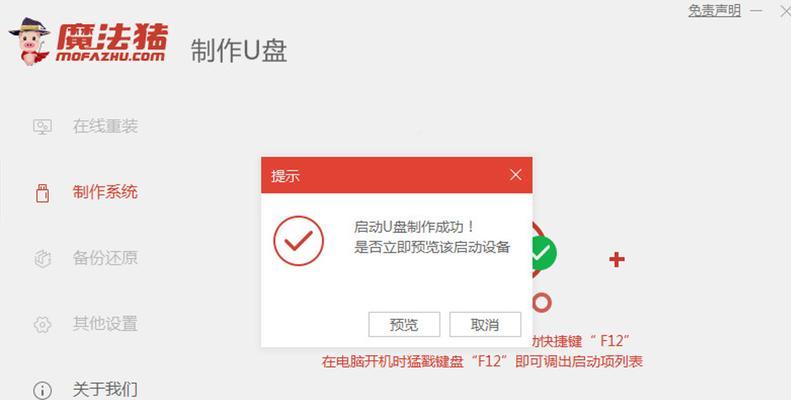Click the small red ring icon below shield
791x400 pixels.
pyautogui.click(x=542, y=303)
